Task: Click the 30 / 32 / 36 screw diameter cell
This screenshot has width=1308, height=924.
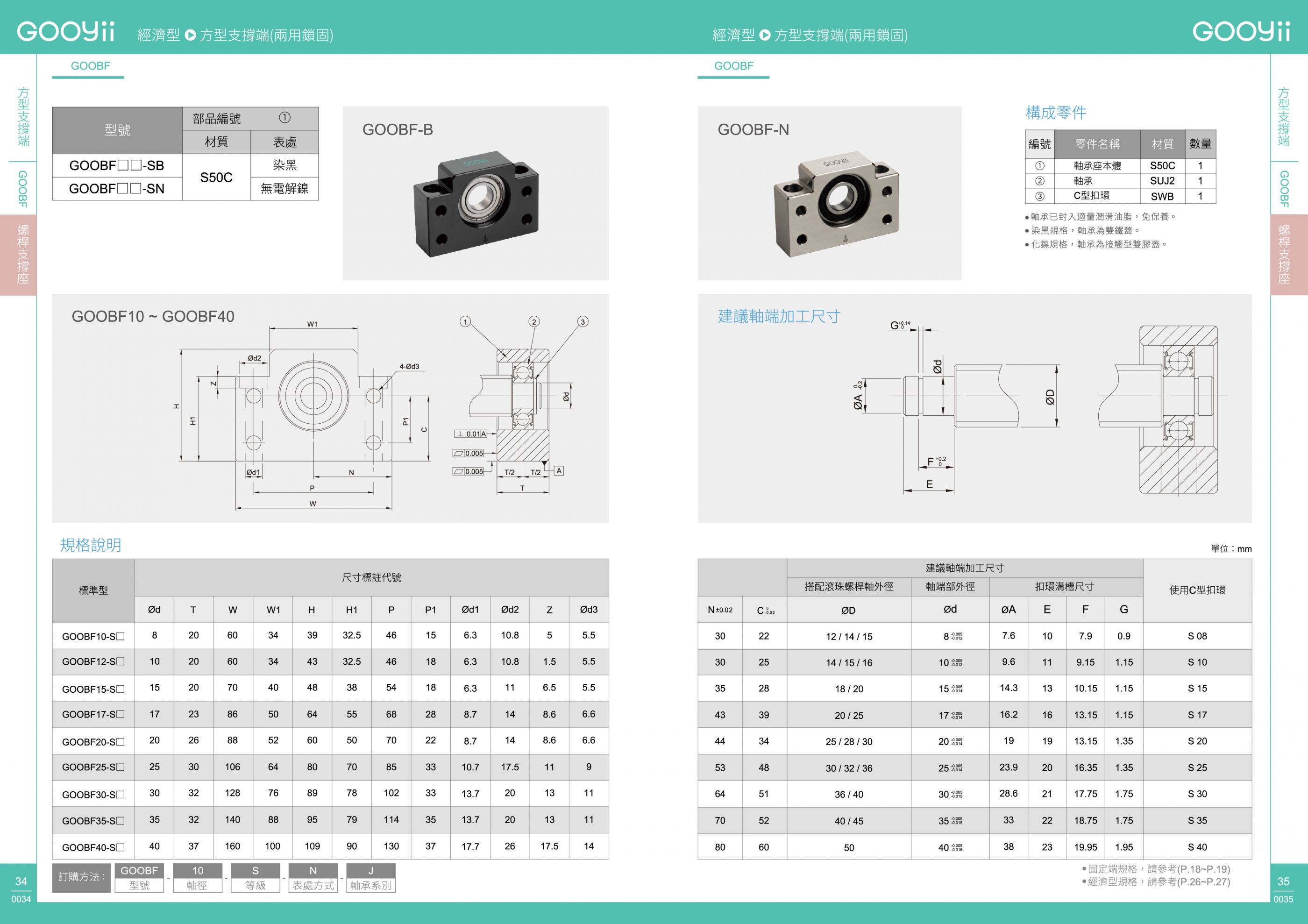Action: click(x=849, y=768)
